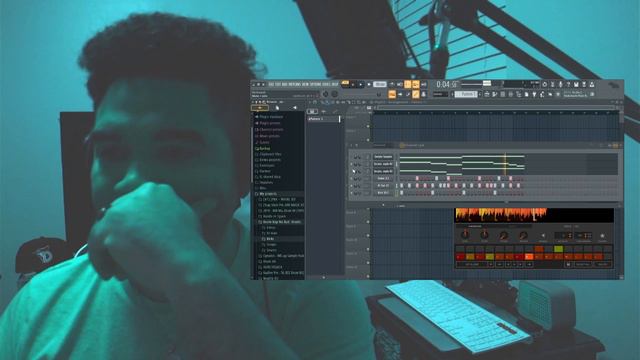The width and height of the screenshot is (640, 360).
Task: Open the PATTERNS menu
Action: [294, 84]
